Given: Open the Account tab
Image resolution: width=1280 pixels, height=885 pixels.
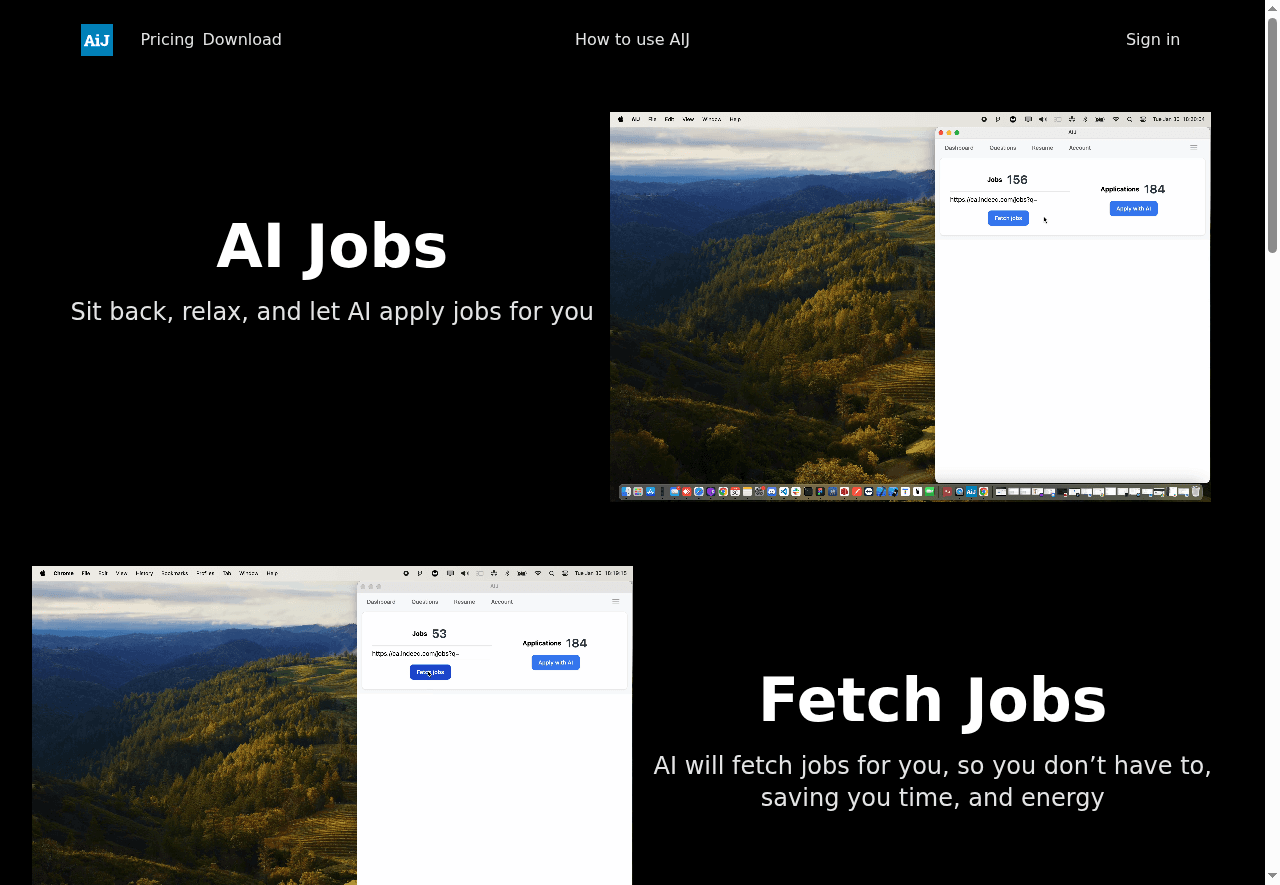Looking at the screenshot, I should pyautogui.click(x=1080, y=147).
